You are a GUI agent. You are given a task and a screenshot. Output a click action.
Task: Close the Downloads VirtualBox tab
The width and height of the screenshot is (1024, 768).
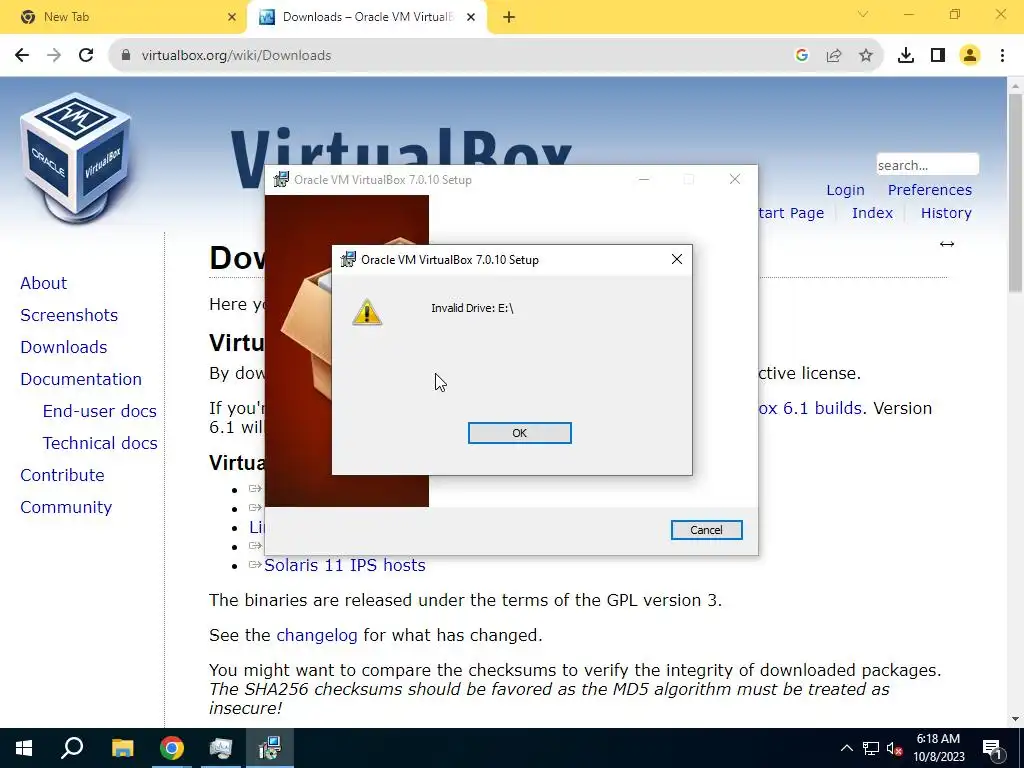[470, 17]
